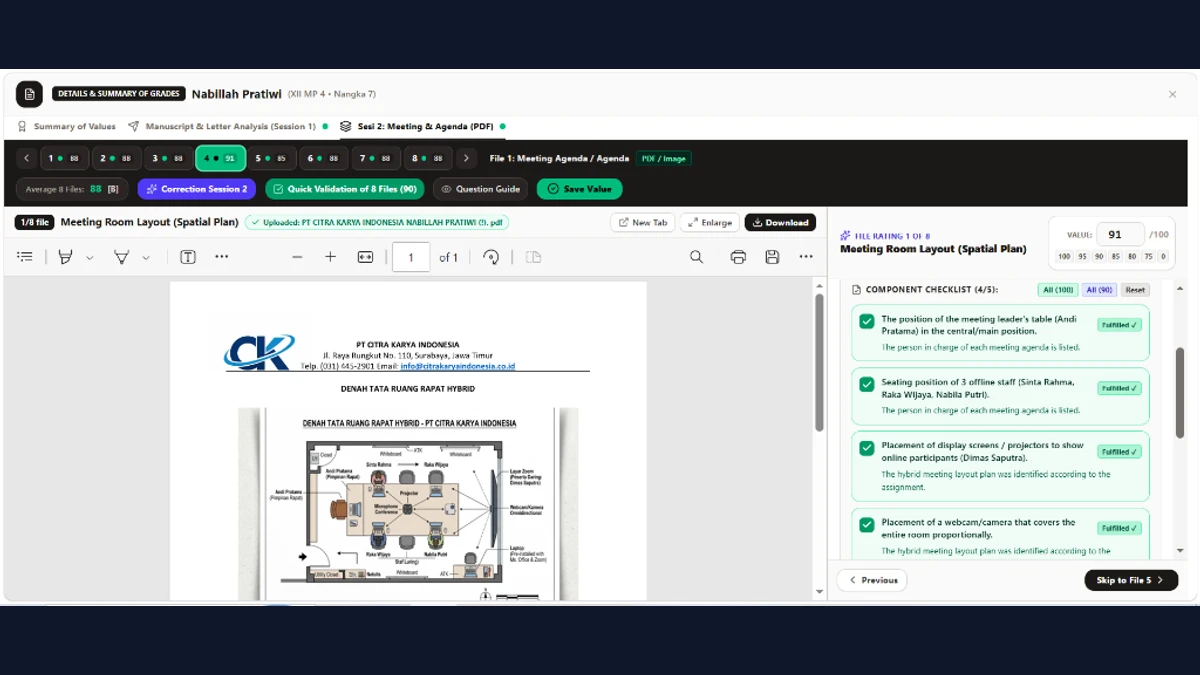Click the Save Value button

pyautogui.click(x=579, y=189)
